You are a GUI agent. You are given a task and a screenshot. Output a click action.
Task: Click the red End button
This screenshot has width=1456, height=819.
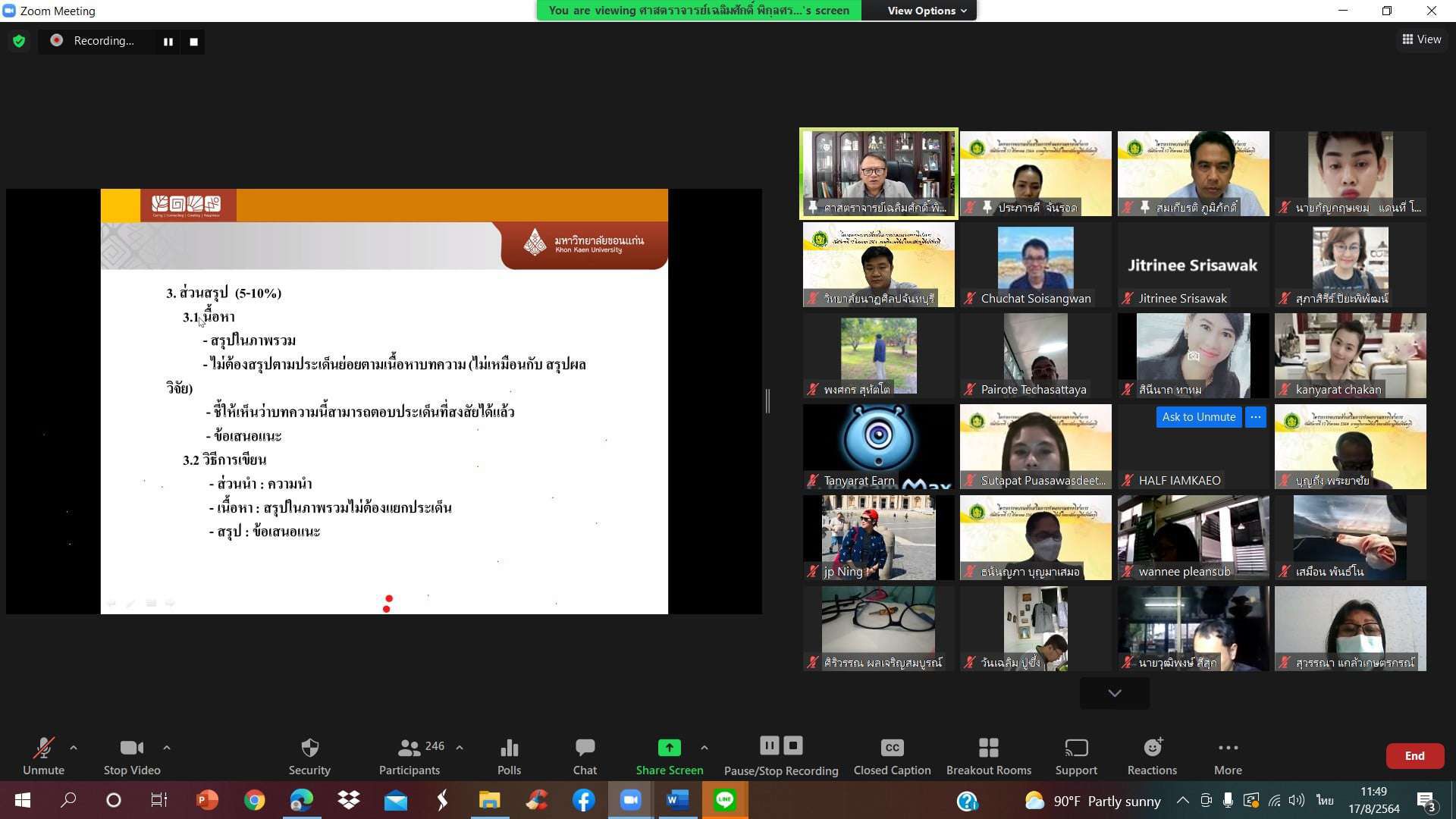[x=1414, y=756]
